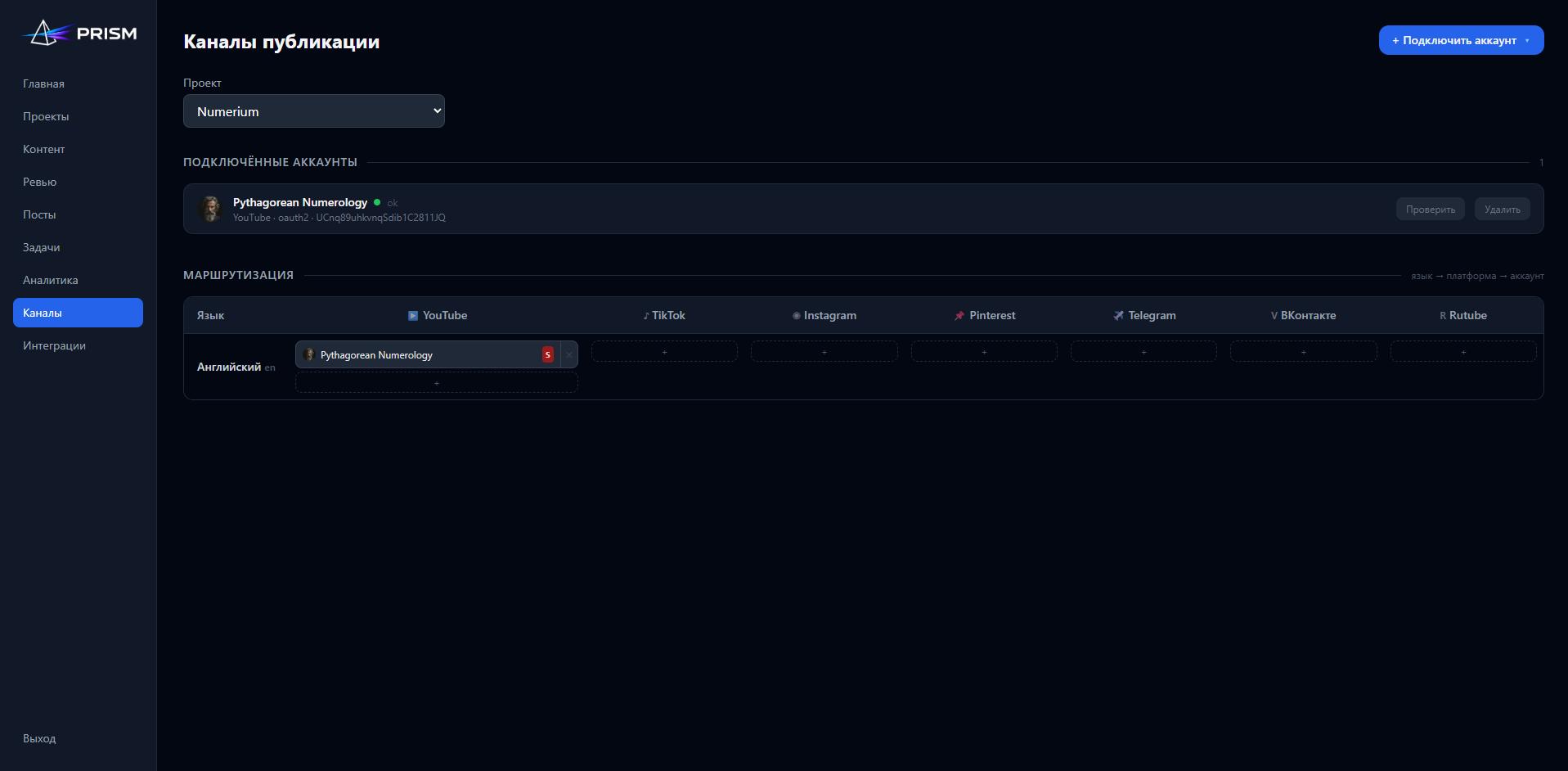1568x771 pixels.
Task: Open the Подключить аккаунт button menu
Action: pyautogui.click(x=1462, y=40)
